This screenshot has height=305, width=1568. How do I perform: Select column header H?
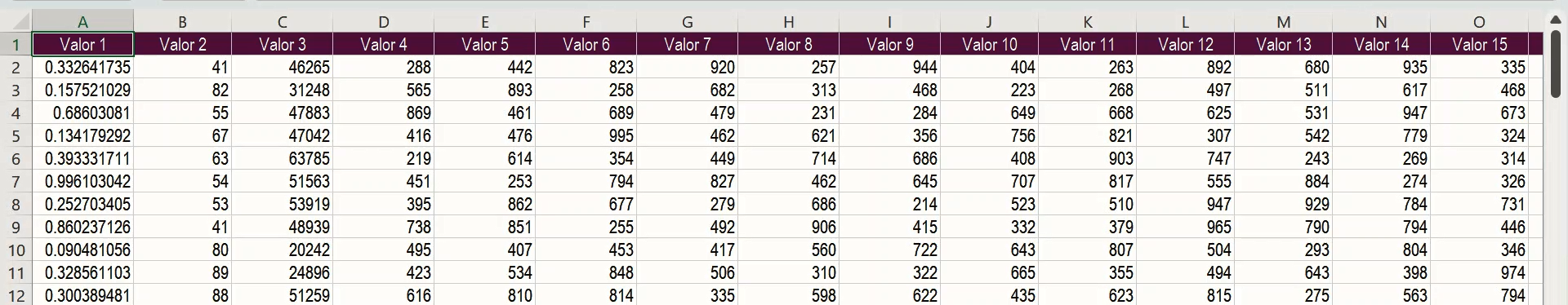(x=788, y=22)
